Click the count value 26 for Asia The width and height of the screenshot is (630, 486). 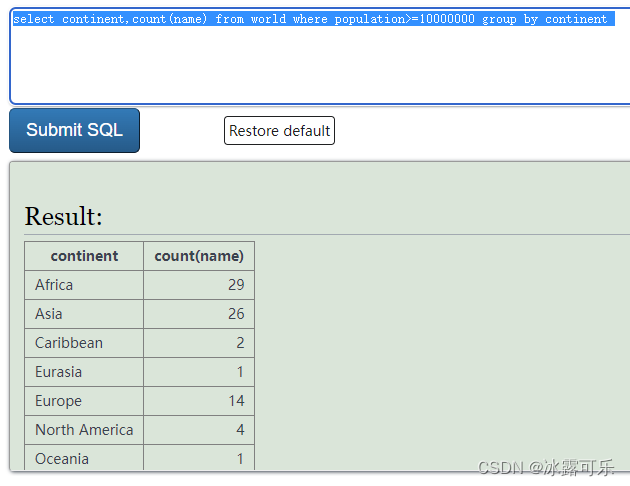click(199, 314)
